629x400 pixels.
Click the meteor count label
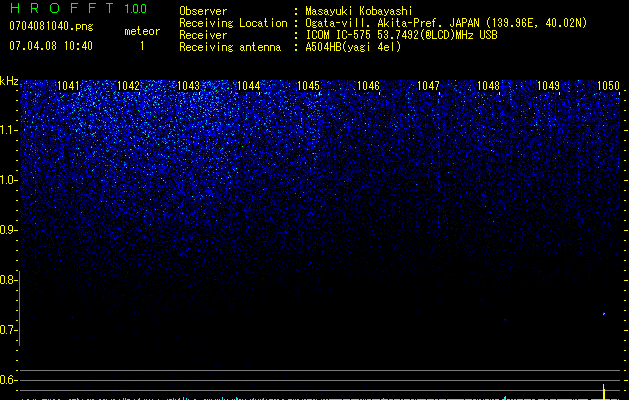pos(142,31)
